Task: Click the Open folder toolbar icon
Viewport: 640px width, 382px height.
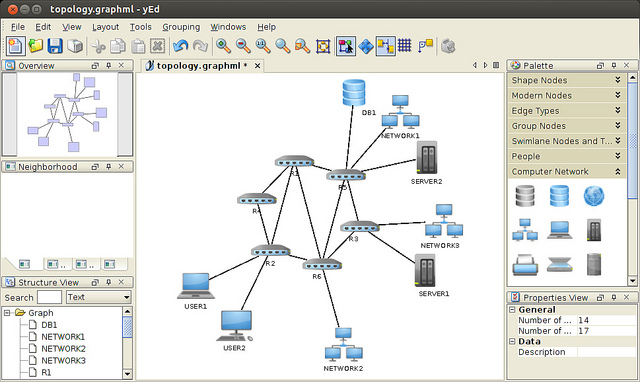Action: coord(36,46)
